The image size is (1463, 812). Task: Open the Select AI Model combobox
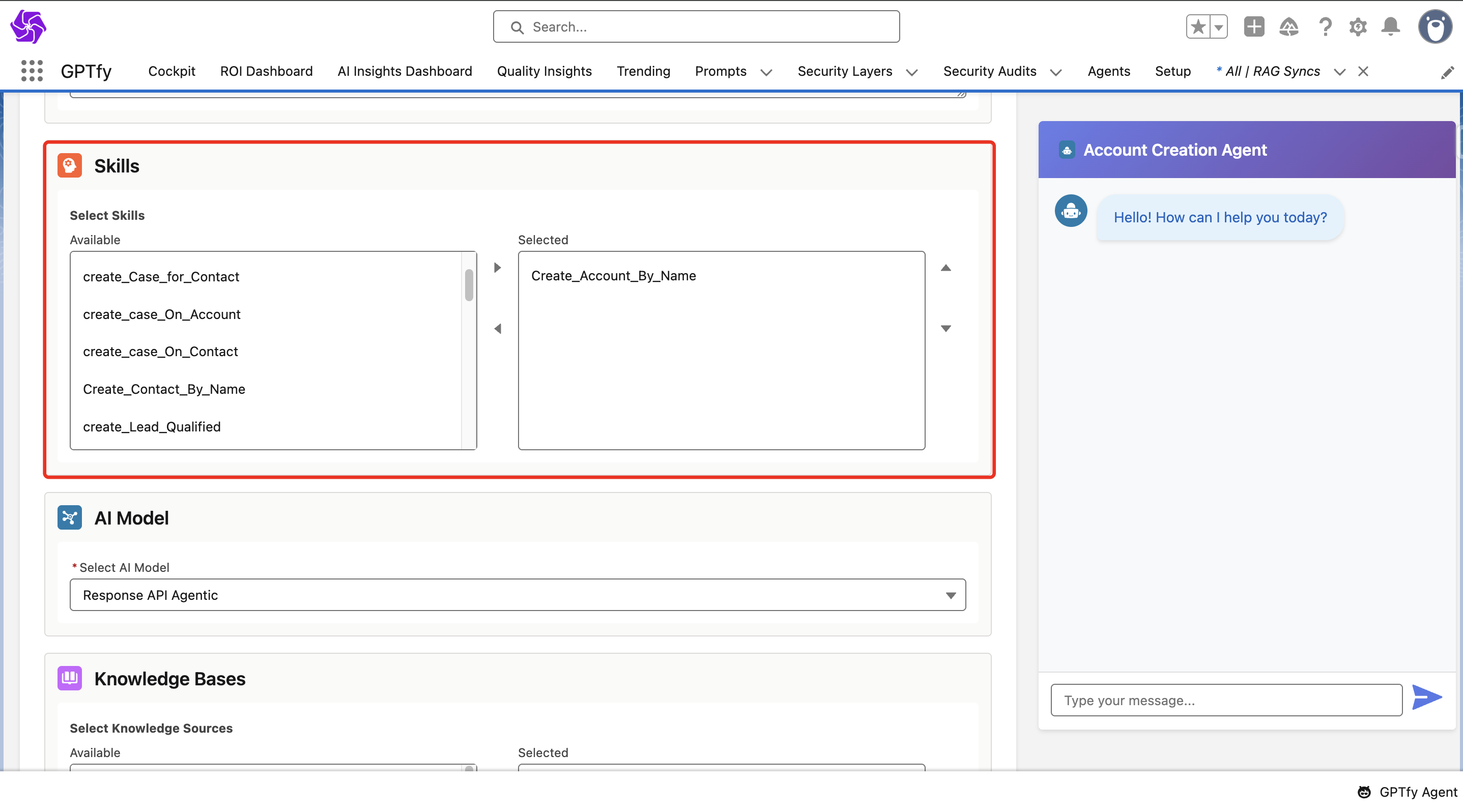point(517,595)
